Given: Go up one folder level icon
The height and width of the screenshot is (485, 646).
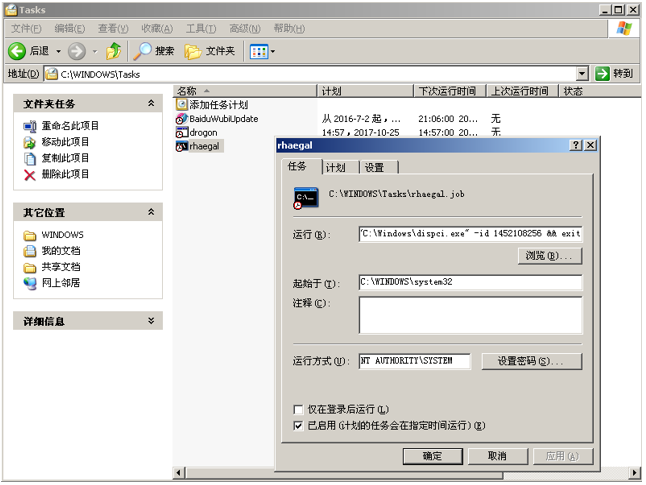Looking at the screenshot, I should tap(113, 51).
